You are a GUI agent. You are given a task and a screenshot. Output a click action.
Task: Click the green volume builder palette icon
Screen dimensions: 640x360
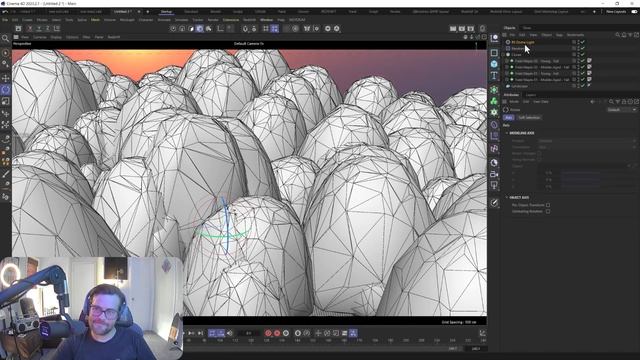[494, 101]
